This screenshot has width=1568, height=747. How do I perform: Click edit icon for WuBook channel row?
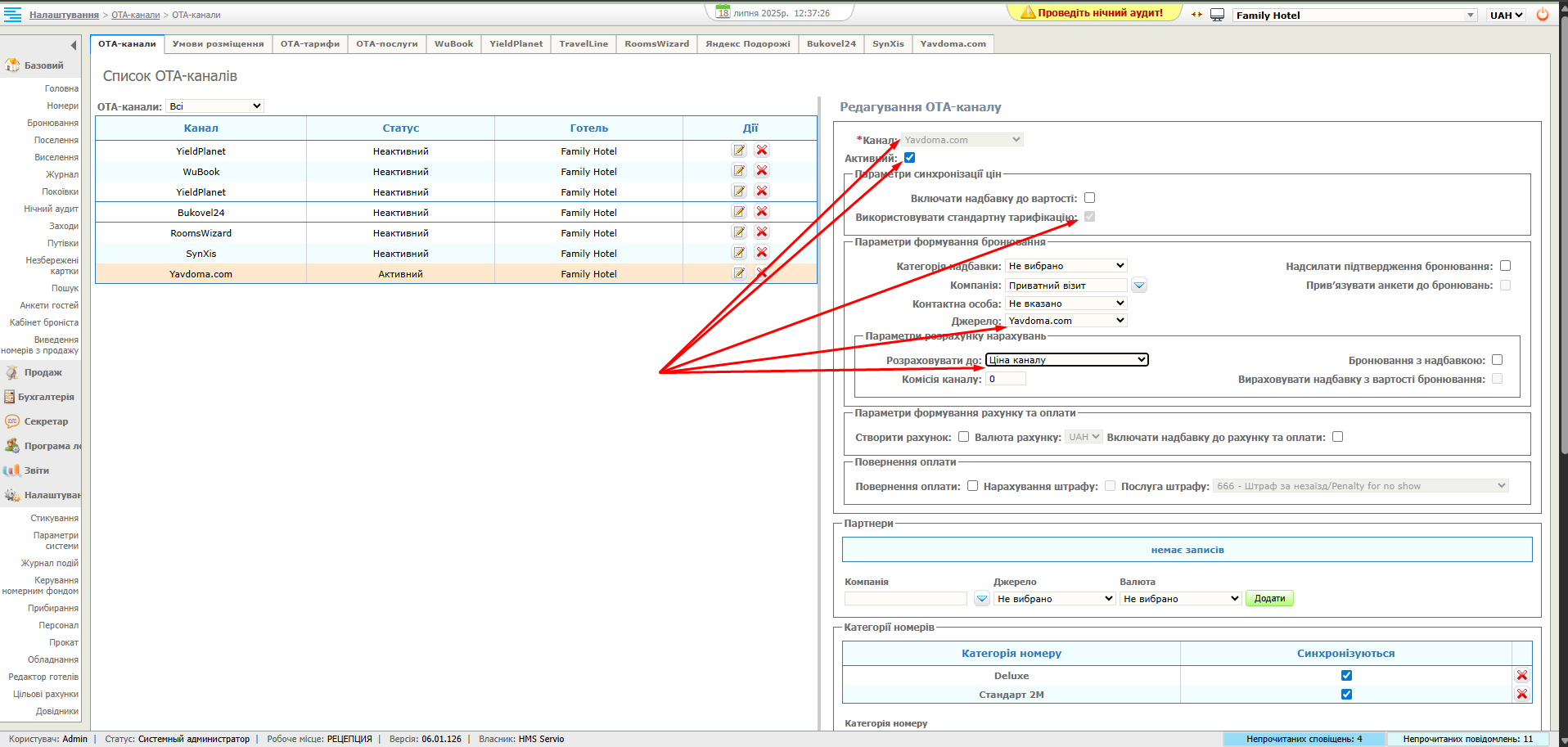[x=739, y=171]
